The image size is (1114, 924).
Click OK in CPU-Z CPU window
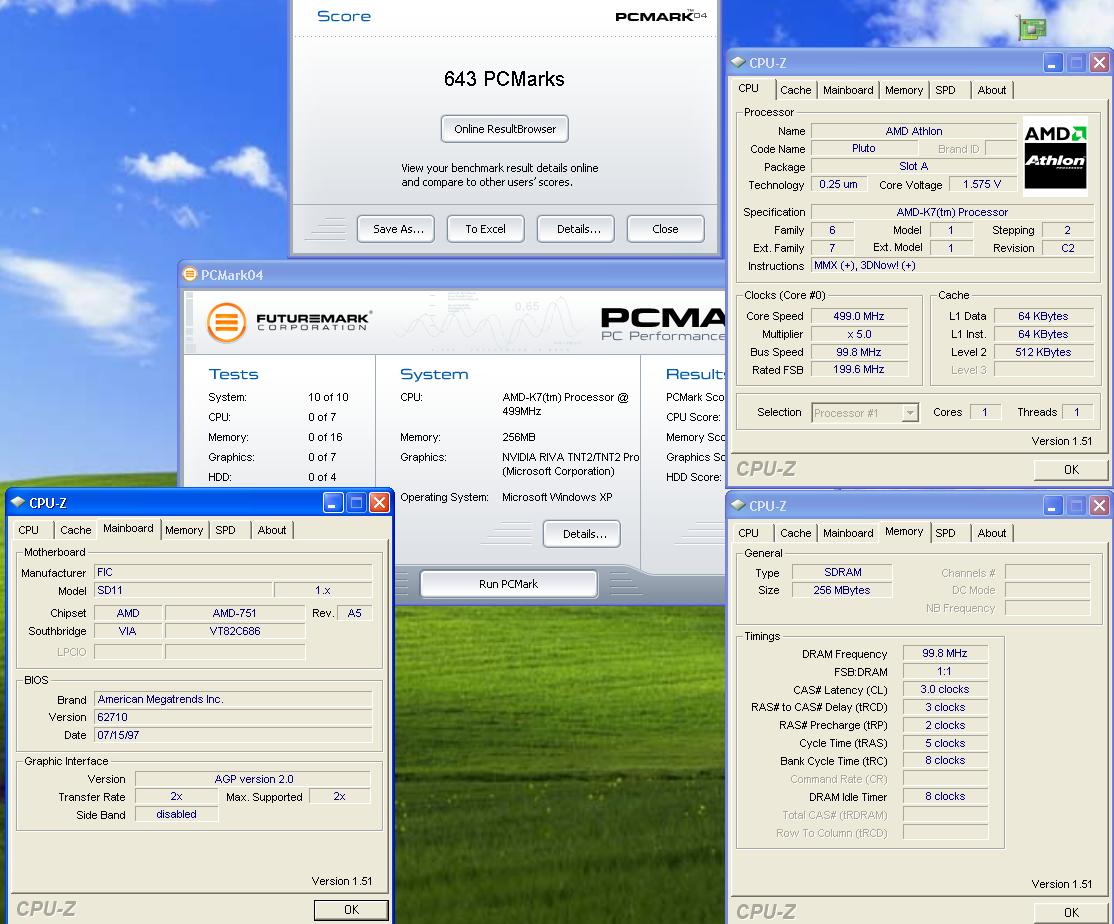[x=1071, y=469]
